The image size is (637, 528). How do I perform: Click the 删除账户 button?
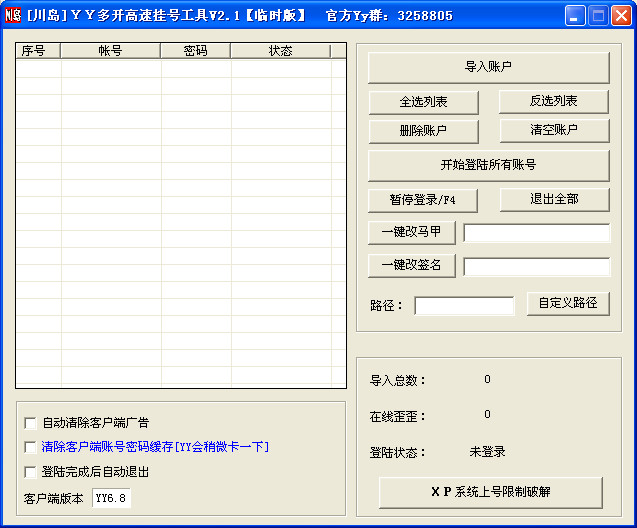(424, 131)
